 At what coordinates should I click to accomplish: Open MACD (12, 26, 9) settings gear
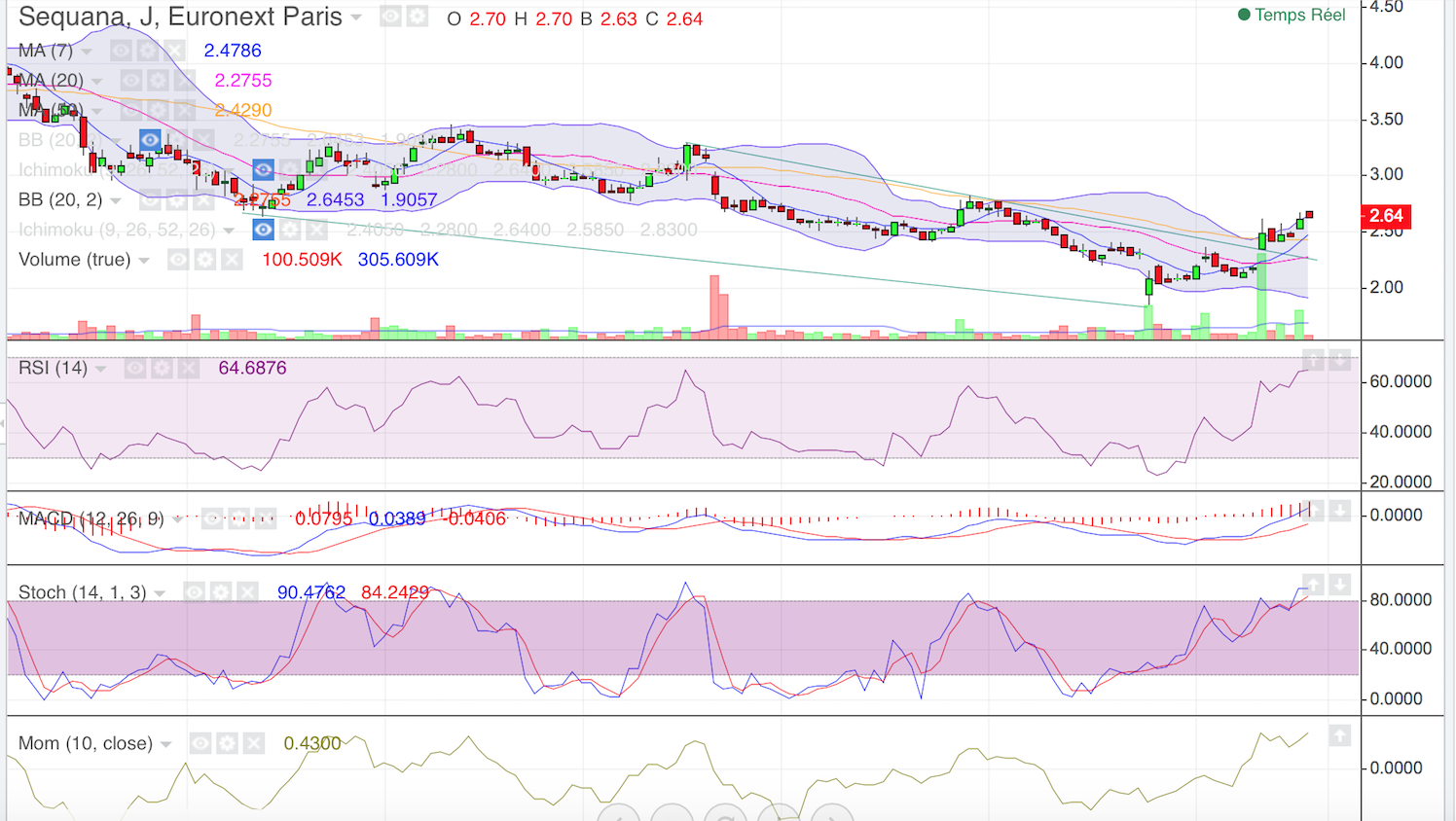pyautogui.click(x=238, y=518)
